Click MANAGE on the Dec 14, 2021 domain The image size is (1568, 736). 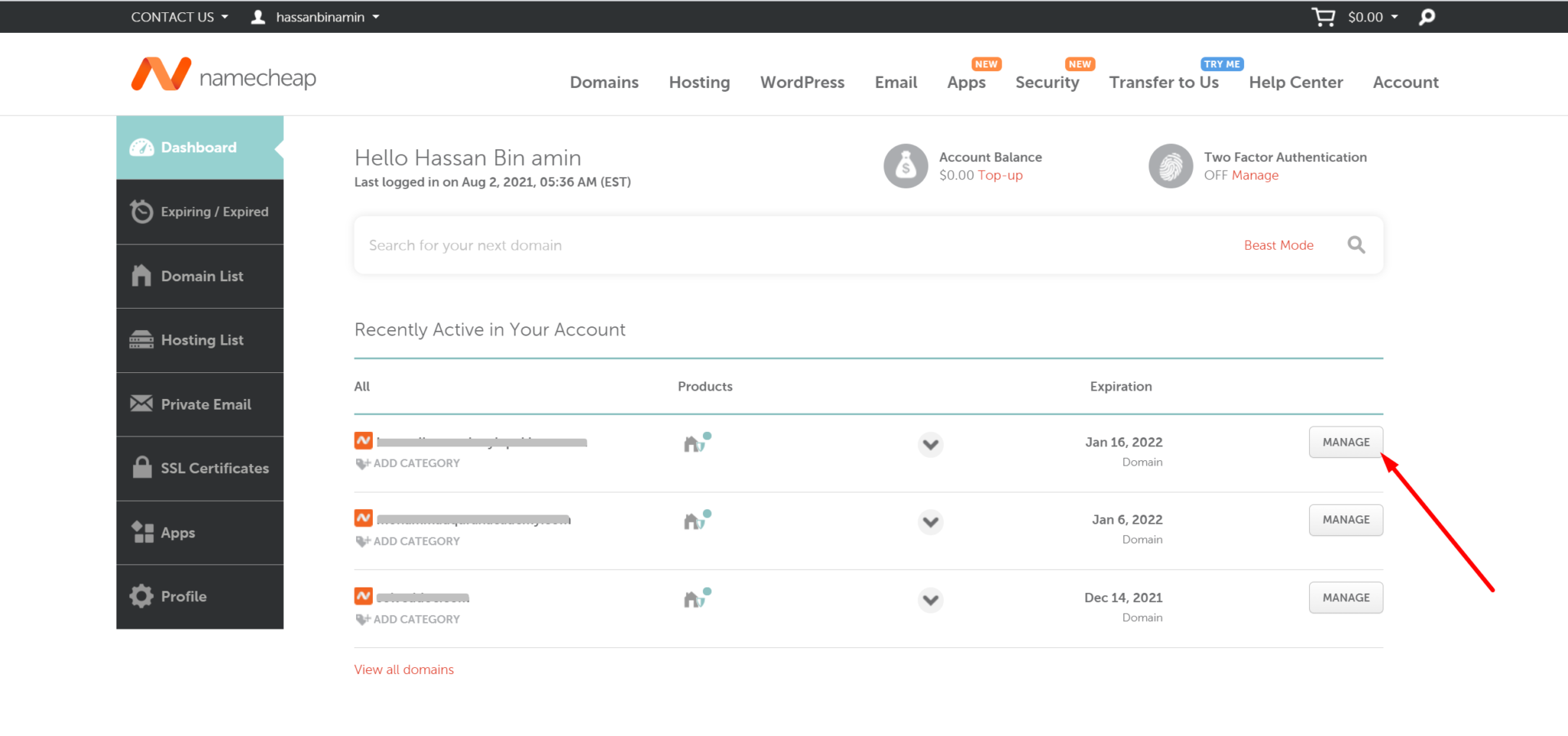tap(1345, 597)
